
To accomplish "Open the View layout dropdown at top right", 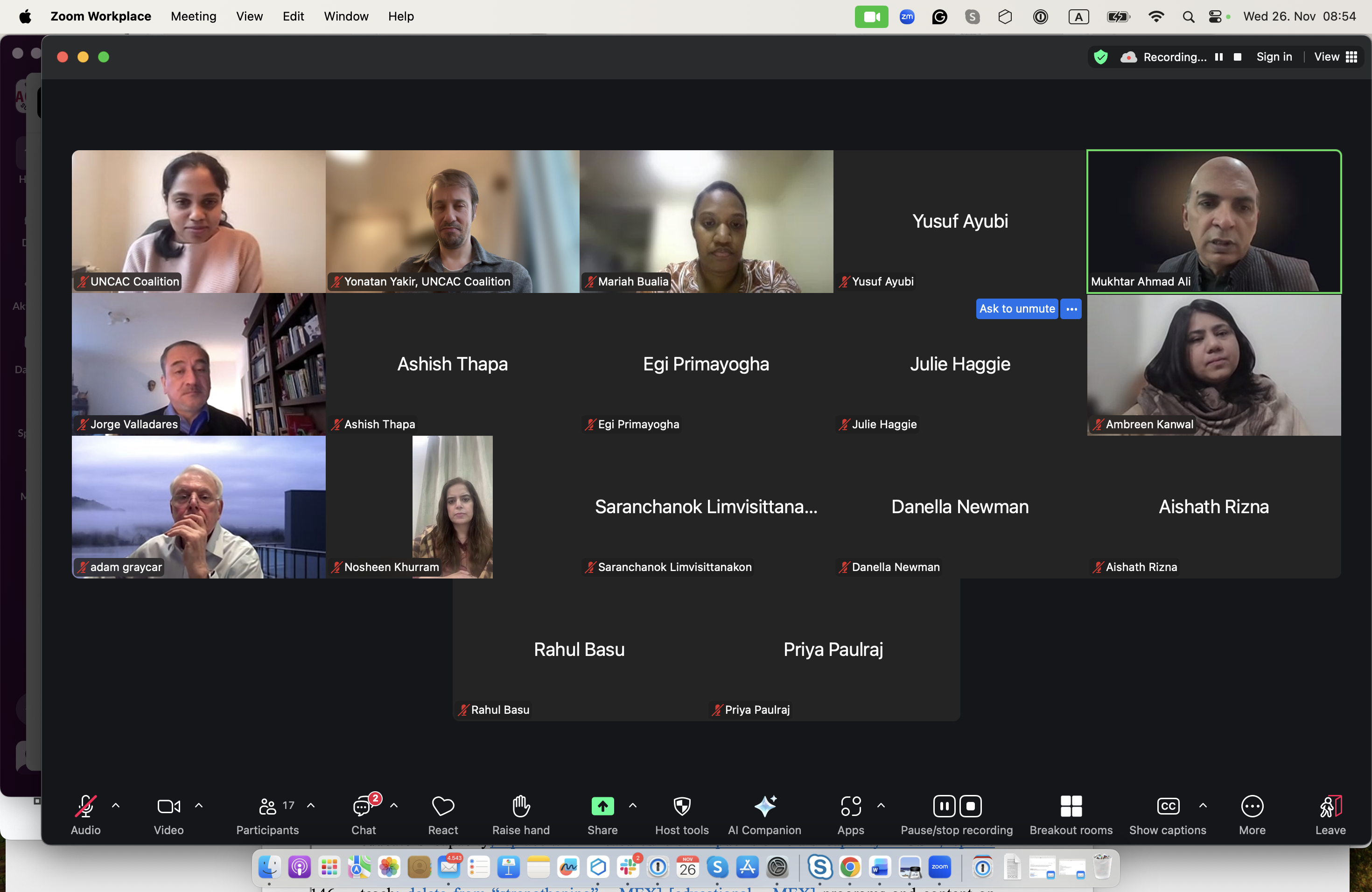I will (1335, 56).
